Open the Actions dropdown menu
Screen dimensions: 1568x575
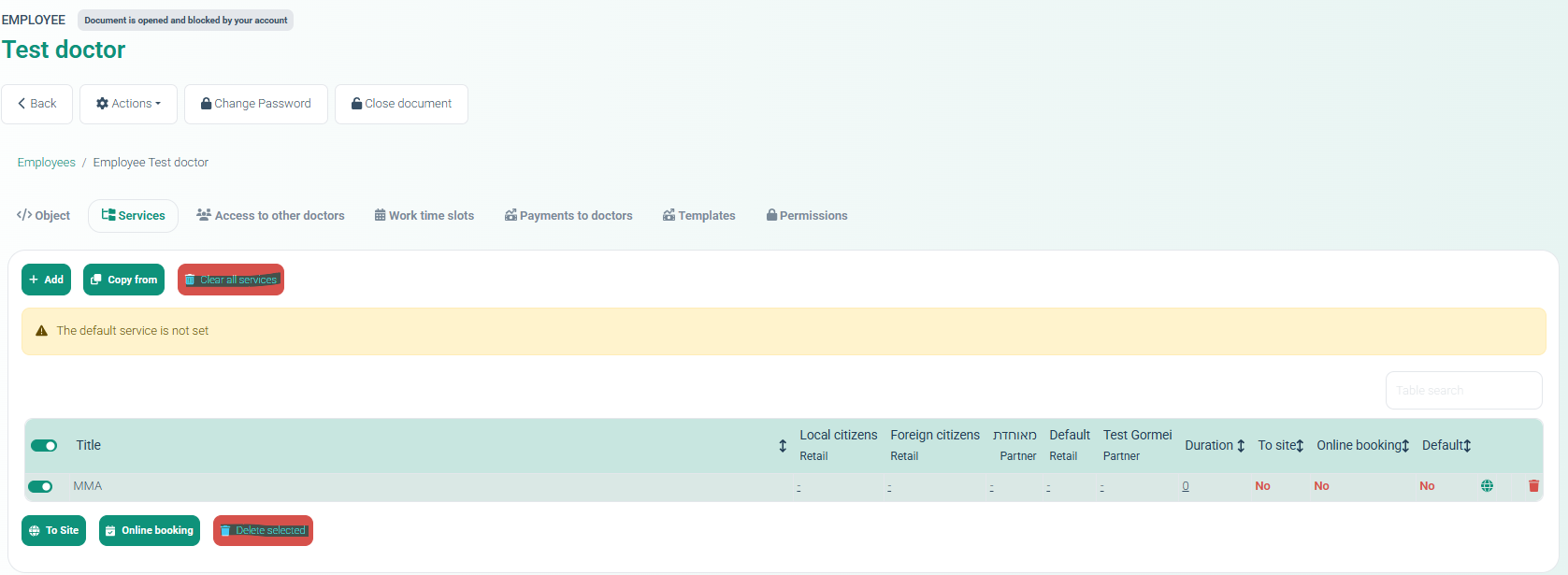(128, 104)
